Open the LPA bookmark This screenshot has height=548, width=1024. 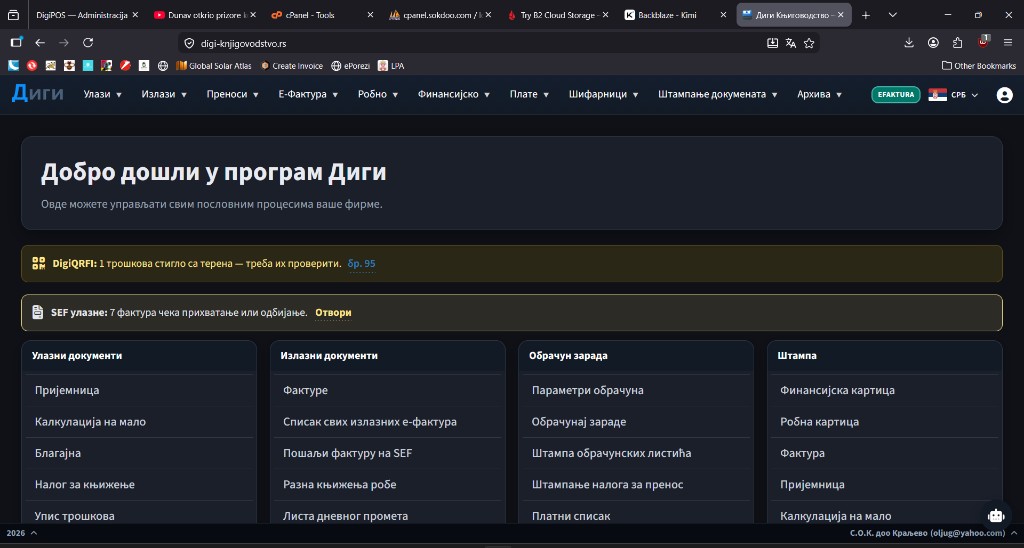[x=391, y=66]
